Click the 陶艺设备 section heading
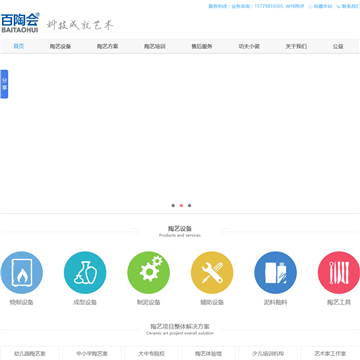Image resolution: width=360 pixels, height=360 pixels. (x=180, y=228)
